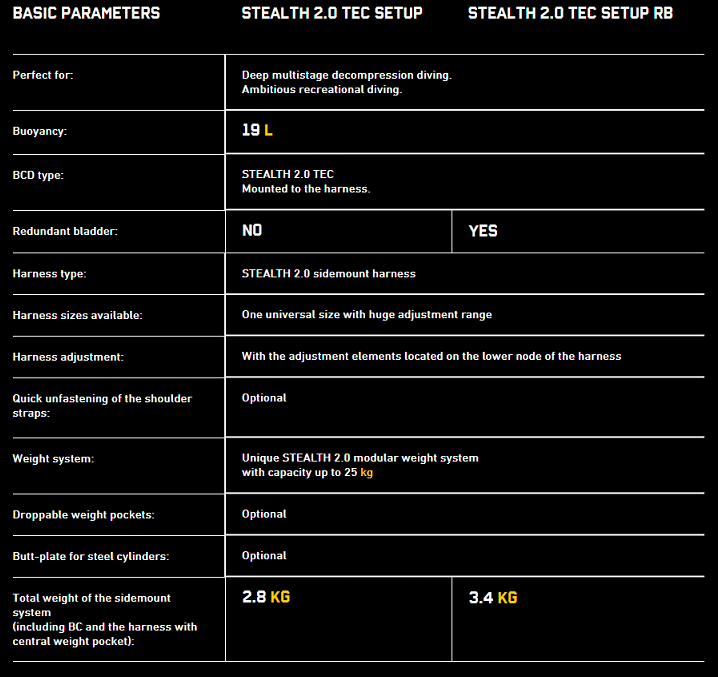The image size is (718, 677).
Task: Click 'Mounted to the harness' text
Action: (x=305, y=189)
